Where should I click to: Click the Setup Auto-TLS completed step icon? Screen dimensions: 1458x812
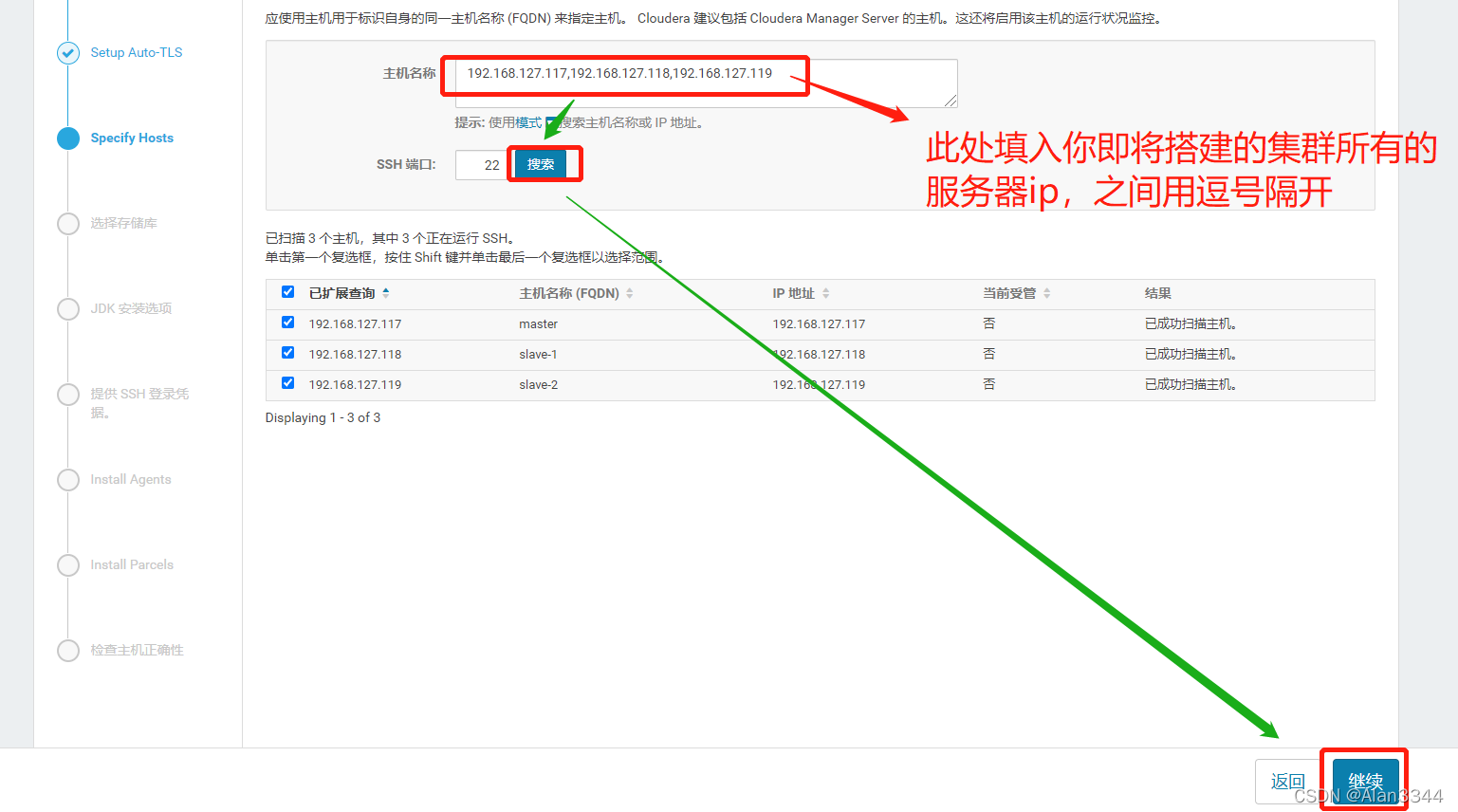point(68,53)
